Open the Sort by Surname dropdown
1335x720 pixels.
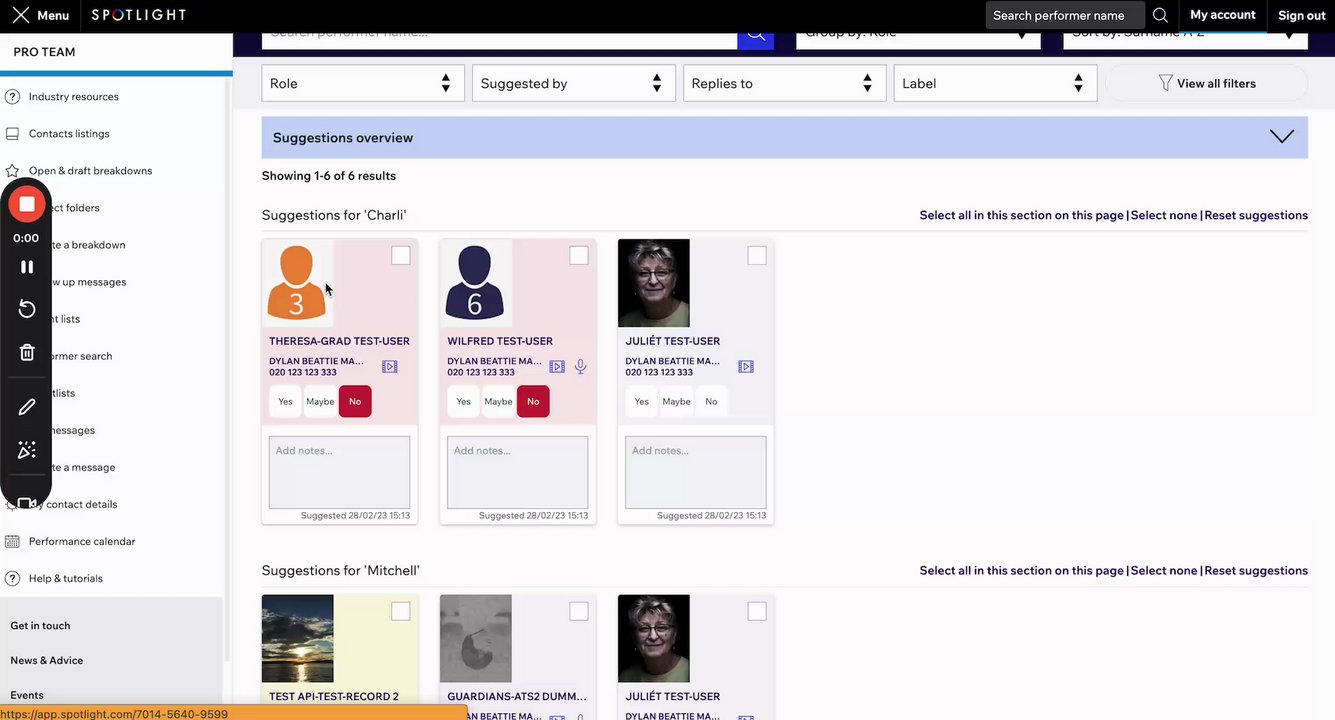point(1185,39)
